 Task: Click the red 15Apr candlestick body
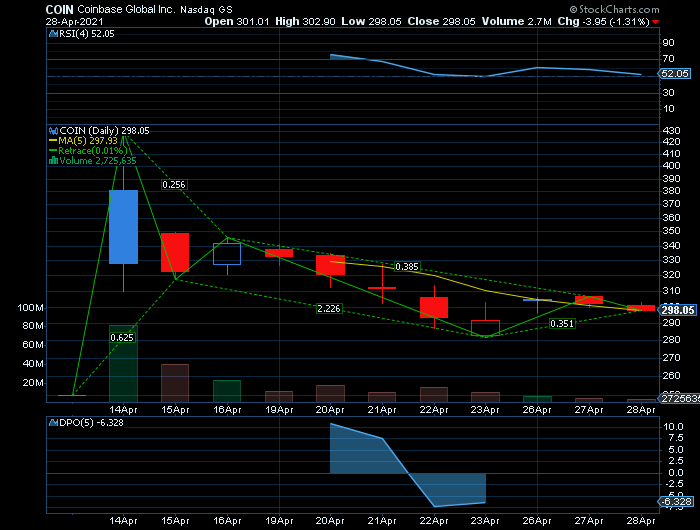click(x=175, y=252)
